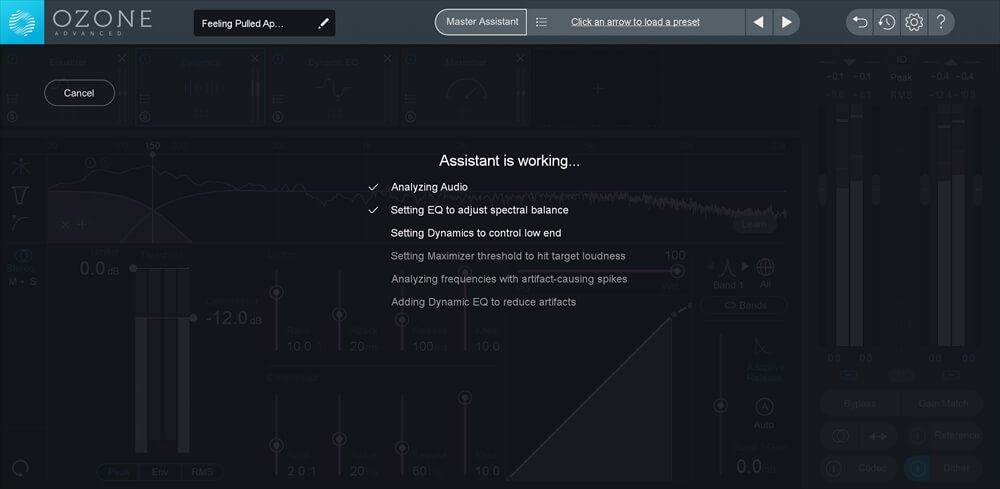This screenshot has height=489, width=1000.
Task: Toggle the Maximizer module power button
Action: [x=410, y=59]
